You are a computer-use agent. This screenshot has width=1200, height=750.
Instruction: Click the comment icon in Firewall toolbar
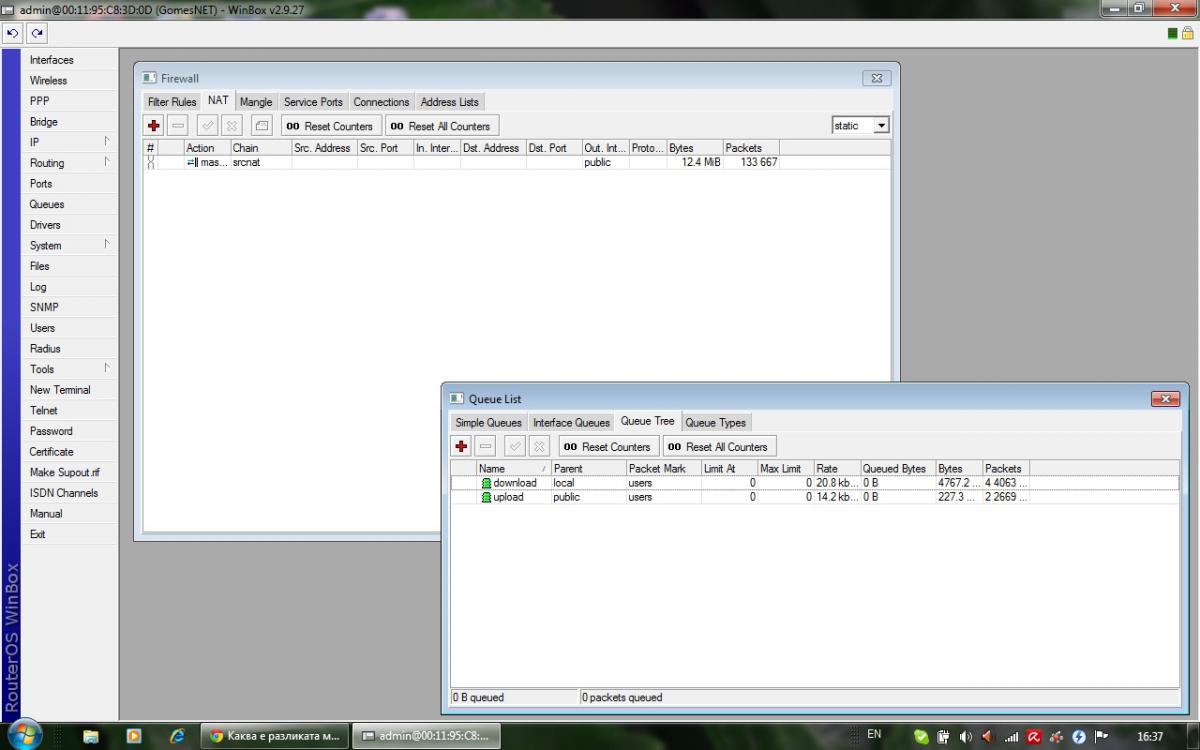[261, 126]
